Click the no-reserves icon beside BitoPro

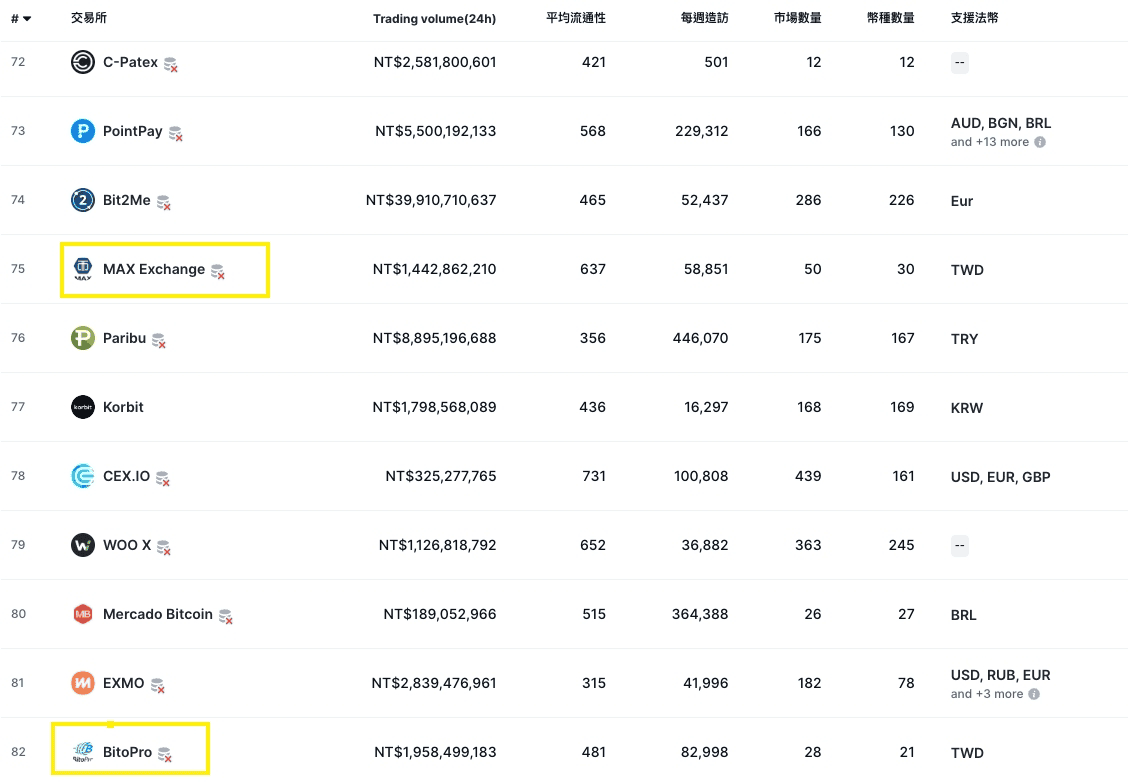[164, 754]
